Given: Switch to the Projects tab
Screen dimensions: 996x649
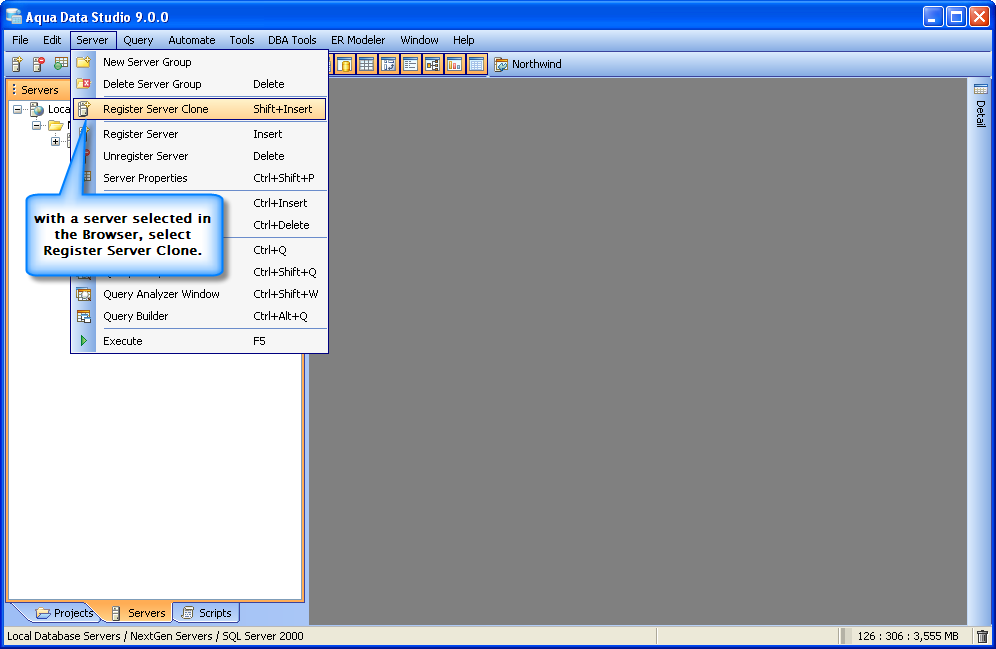Looking at the screenshot, I should 65,613.
